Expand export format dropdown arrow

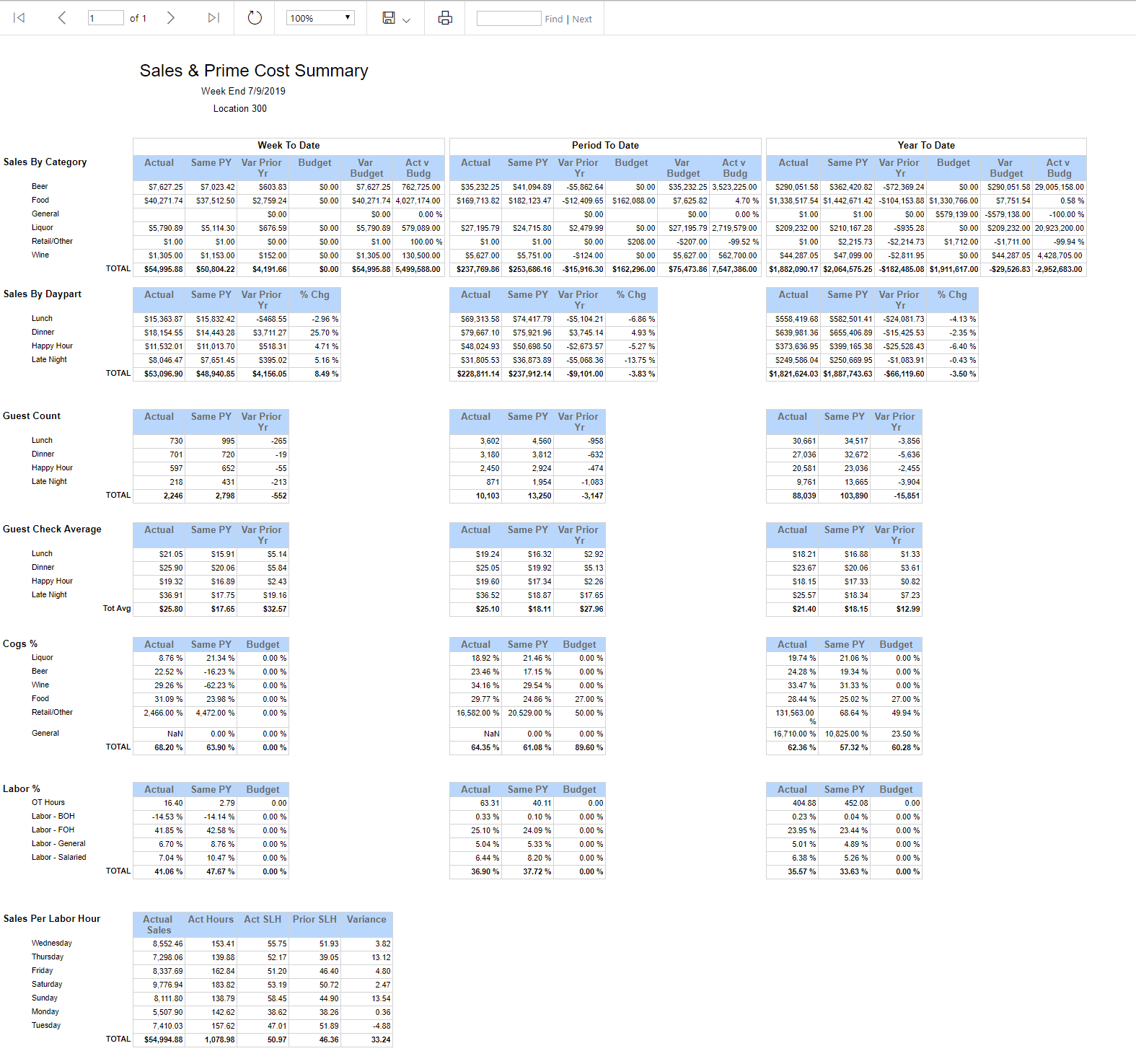click(407, 19)
